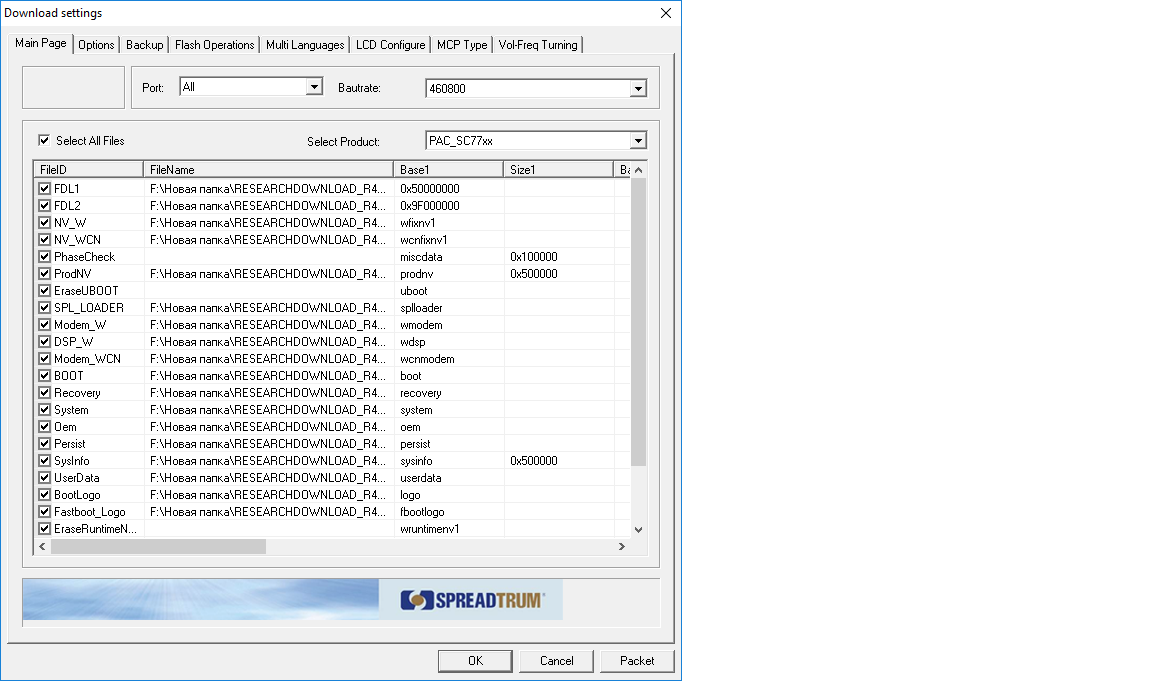Toggle the Select All Files checkbox
Viewport: 1152px width, 681px height.
point(44,141)
